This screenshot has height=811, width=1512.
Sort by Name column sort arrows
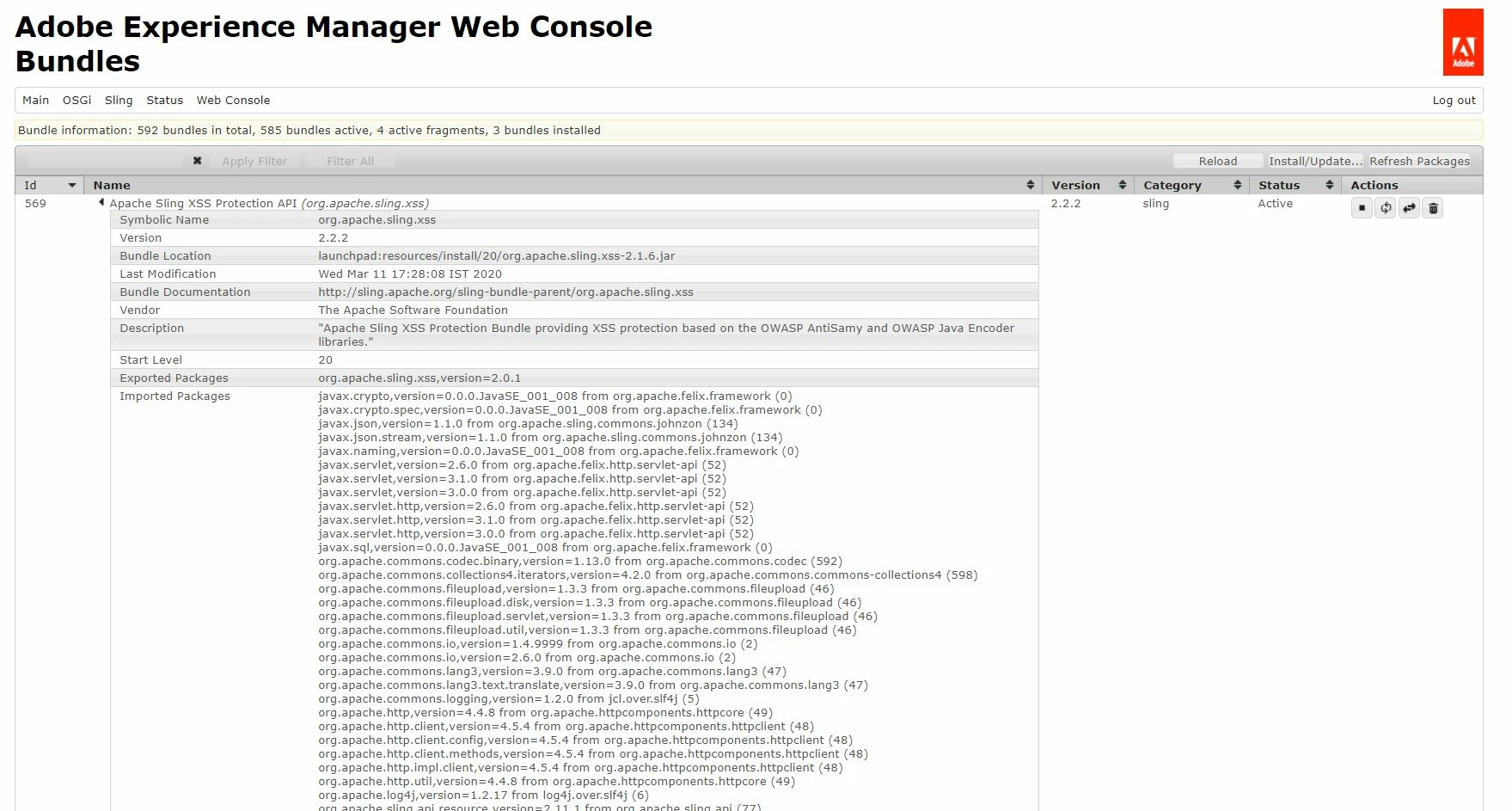pyautogui.click(x=1030, y=185)
